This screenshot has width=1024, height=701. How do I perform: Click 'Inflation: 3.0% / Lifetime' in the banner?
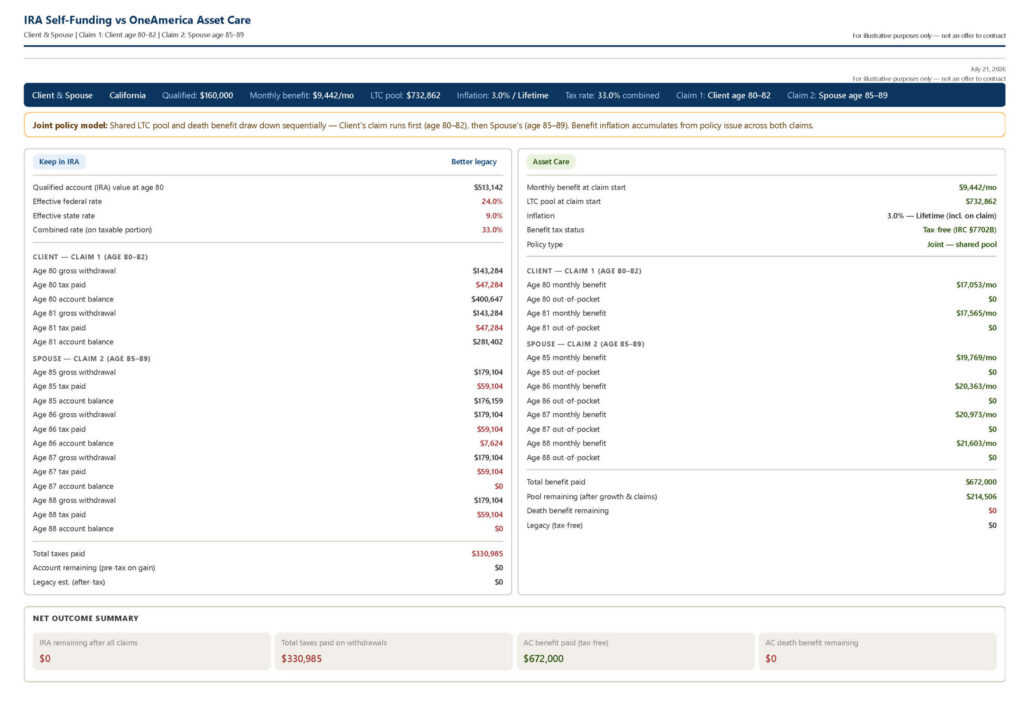[502, 95]
